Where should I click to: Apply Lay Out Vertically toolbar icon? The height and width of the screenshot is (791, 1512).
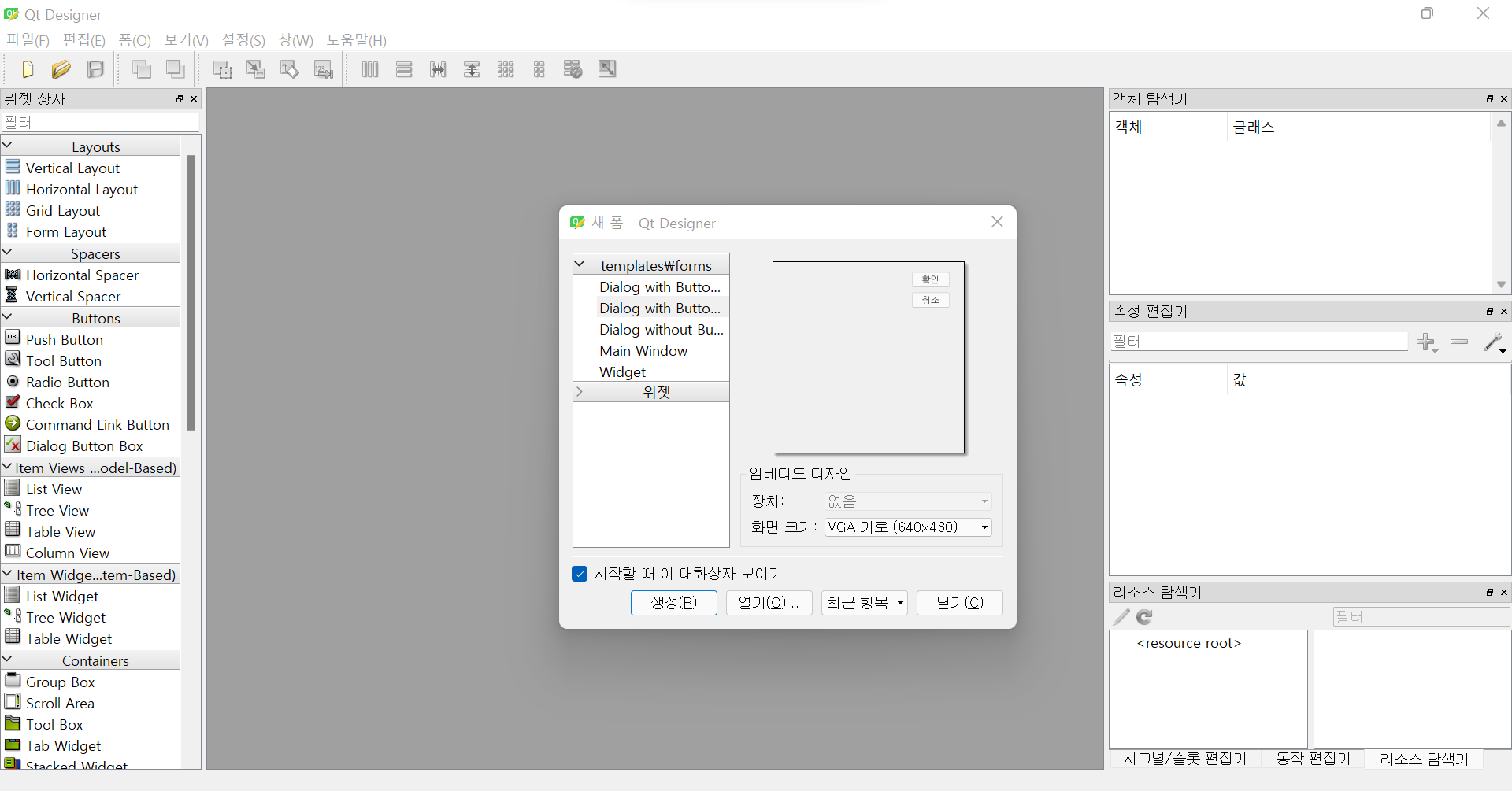pos(404,69)
